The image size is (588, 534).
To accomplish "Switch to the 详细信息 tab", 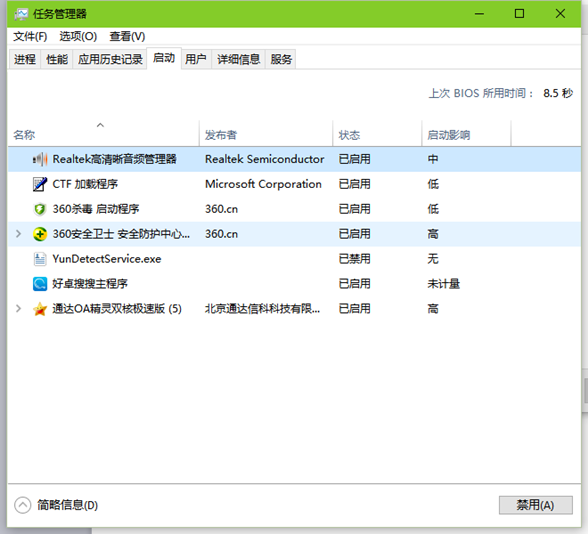I will pyautogui.click(x=239, y=59).
